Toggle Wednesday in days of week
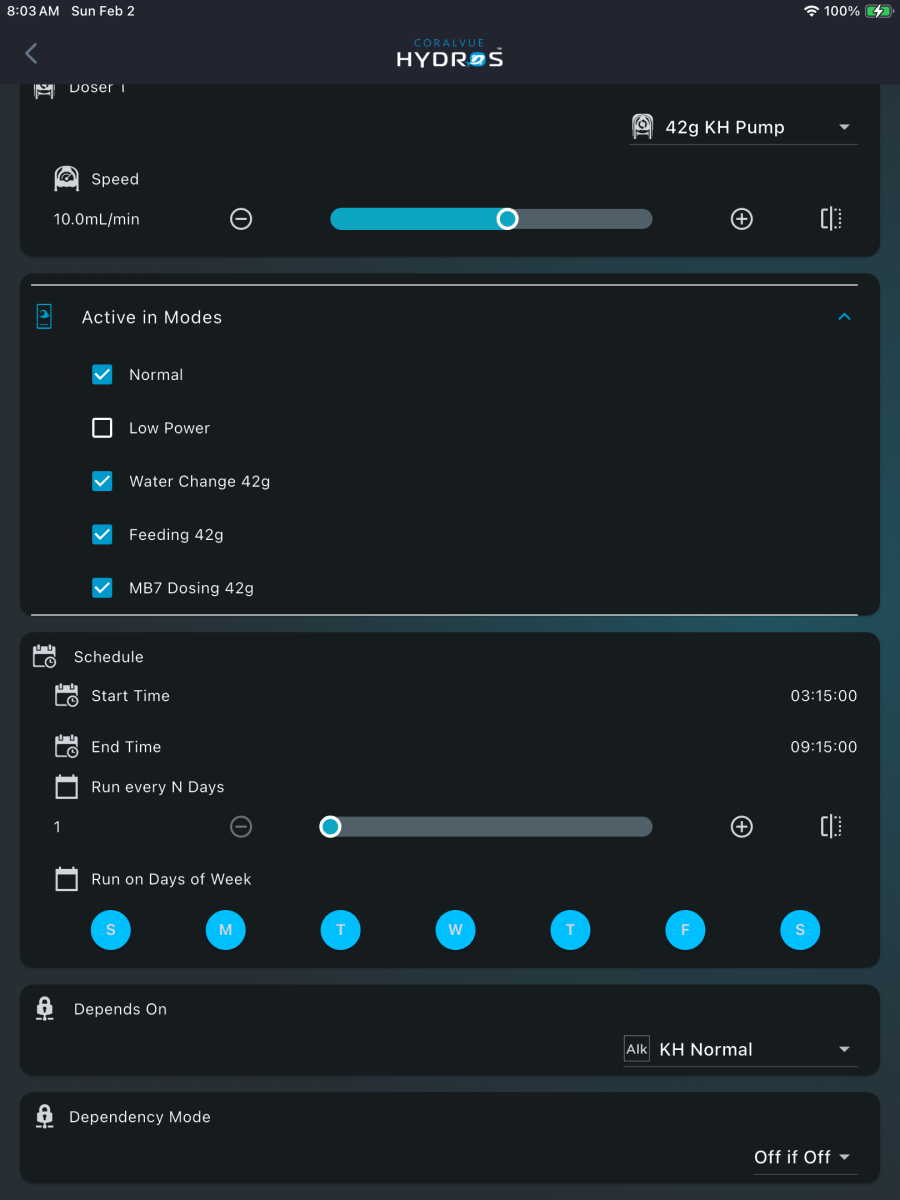 [x=455, y=930]
